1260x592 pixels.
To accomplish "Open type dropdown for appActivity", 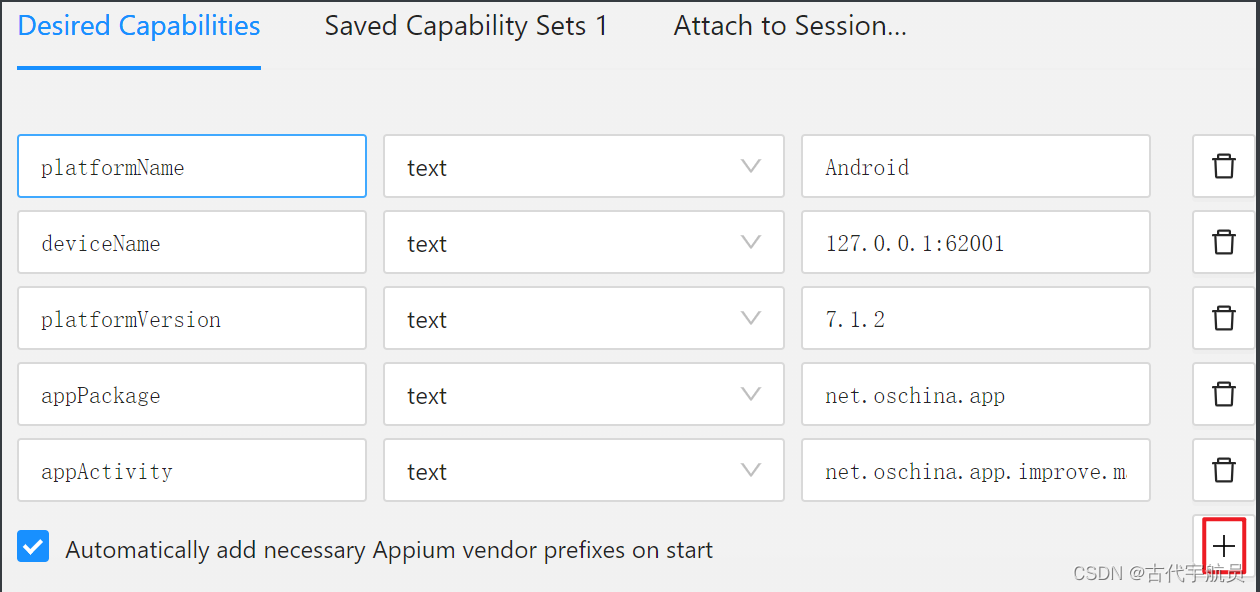I will 583,471.
